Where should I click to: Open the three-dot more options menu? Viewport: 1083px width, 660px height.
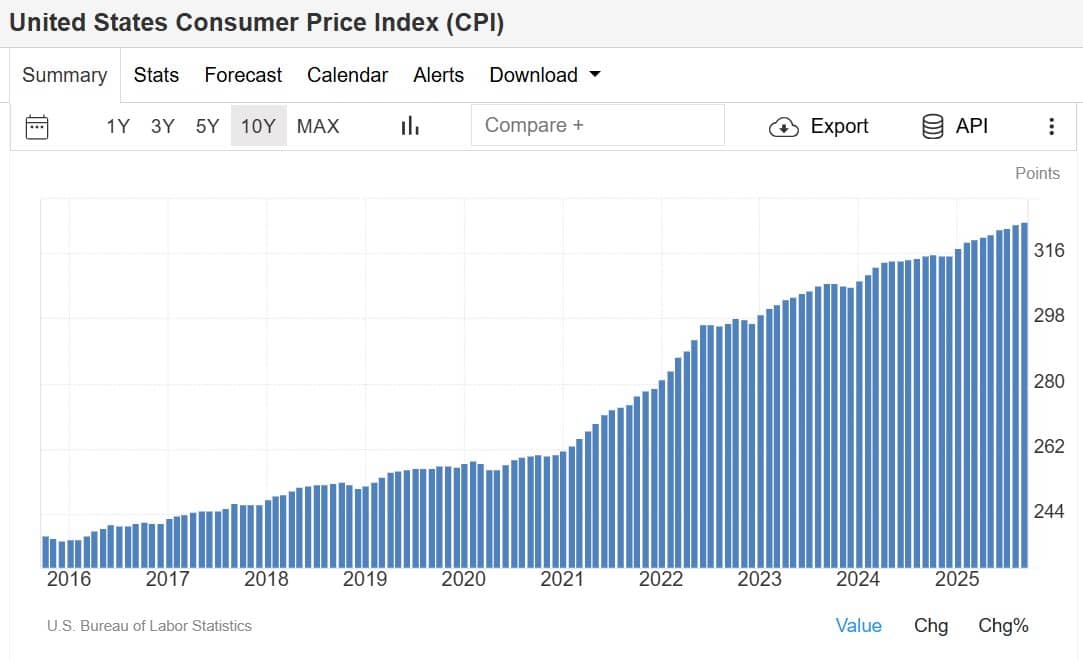(1051, 126)
